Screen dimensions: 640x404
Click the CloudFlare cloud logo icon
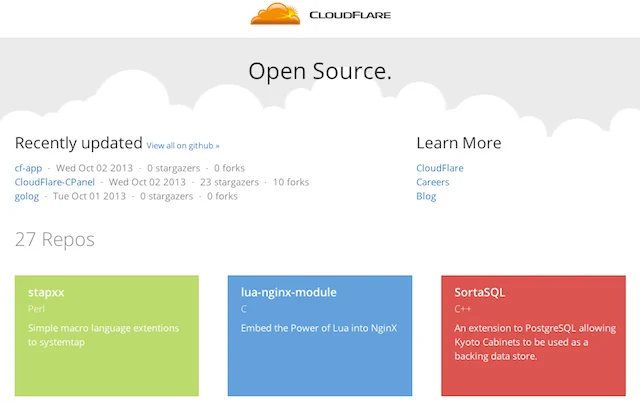click(x=276, y=13)
